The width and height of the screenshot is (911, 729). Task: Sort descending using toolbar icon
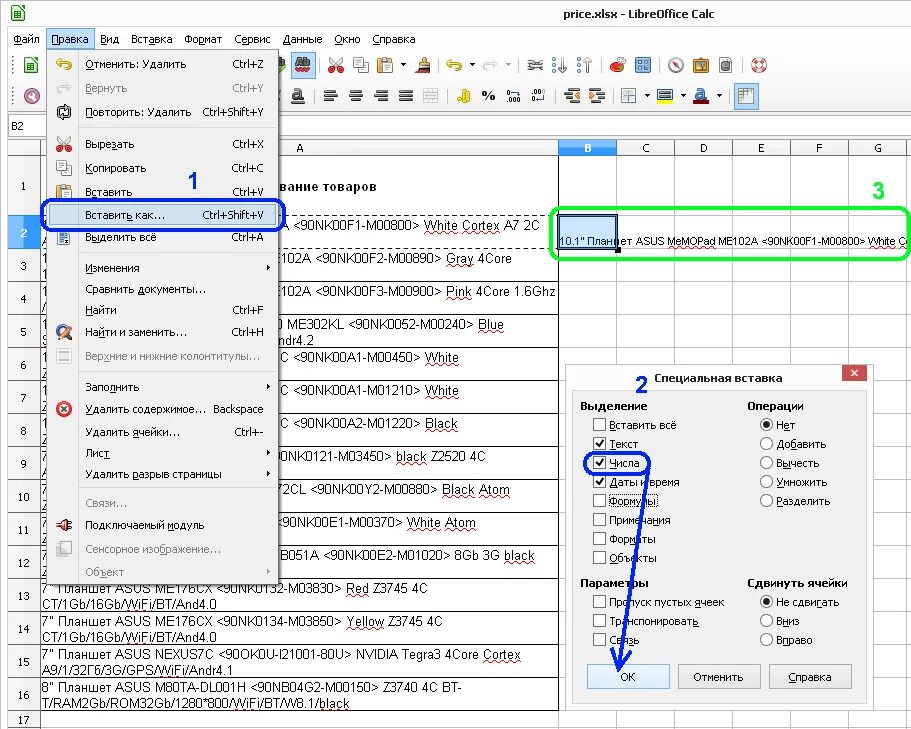click(584, 65)
